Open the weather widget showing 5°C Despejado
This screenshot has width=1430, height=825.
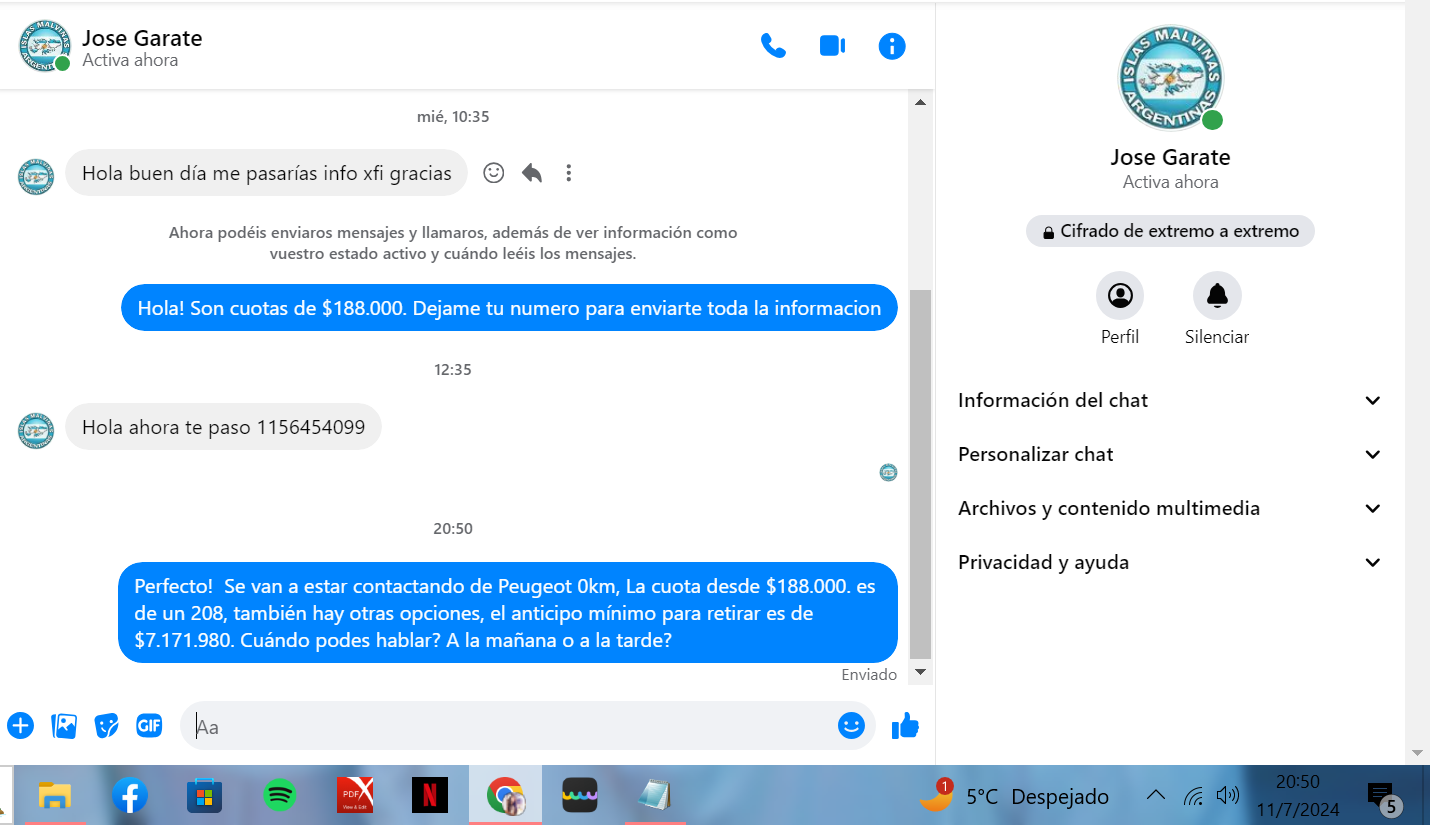[1015, 796]
